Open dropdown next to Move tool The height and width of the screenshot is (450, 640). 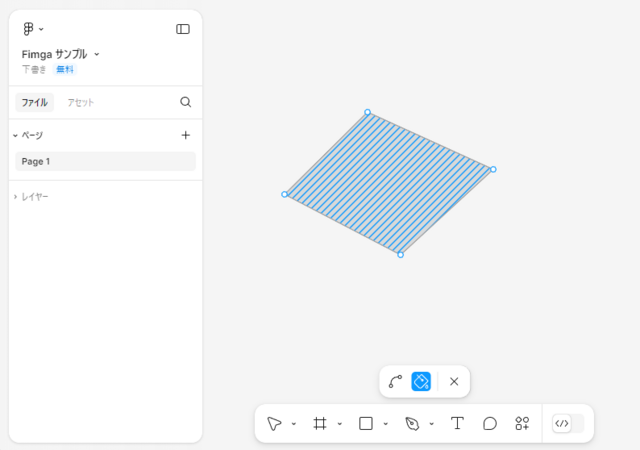(293, 424)
